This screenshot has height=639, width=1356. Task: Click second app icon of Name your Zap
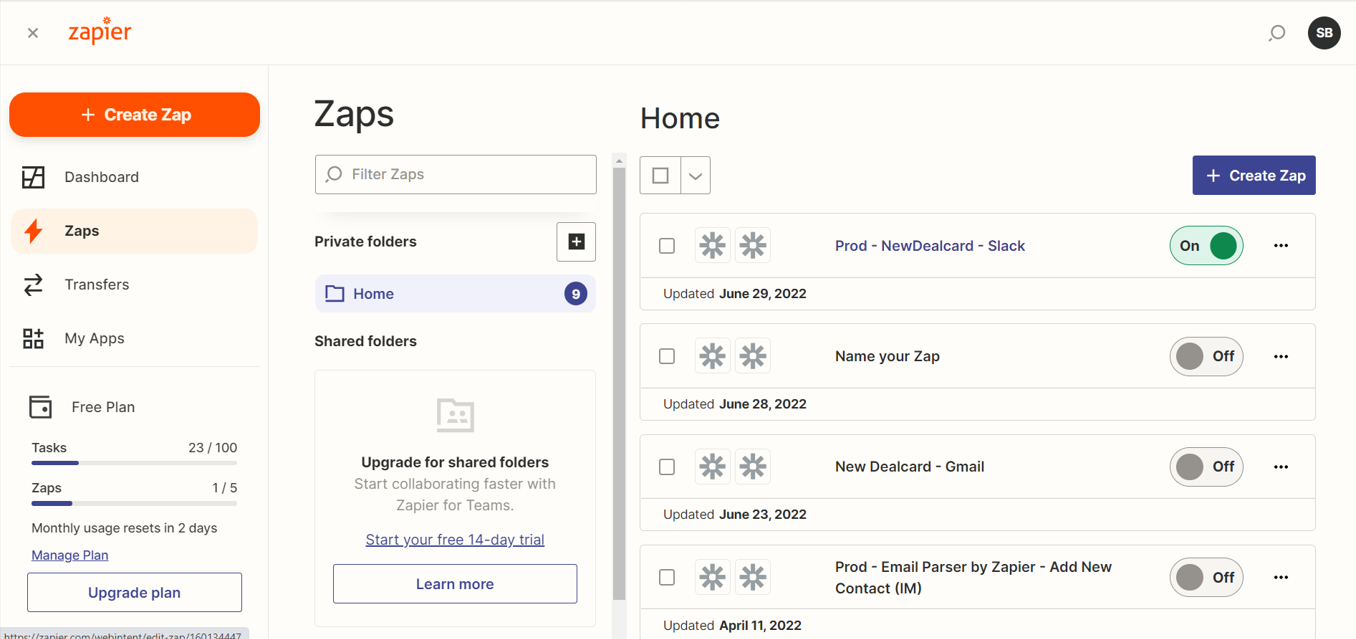(753, 356)
